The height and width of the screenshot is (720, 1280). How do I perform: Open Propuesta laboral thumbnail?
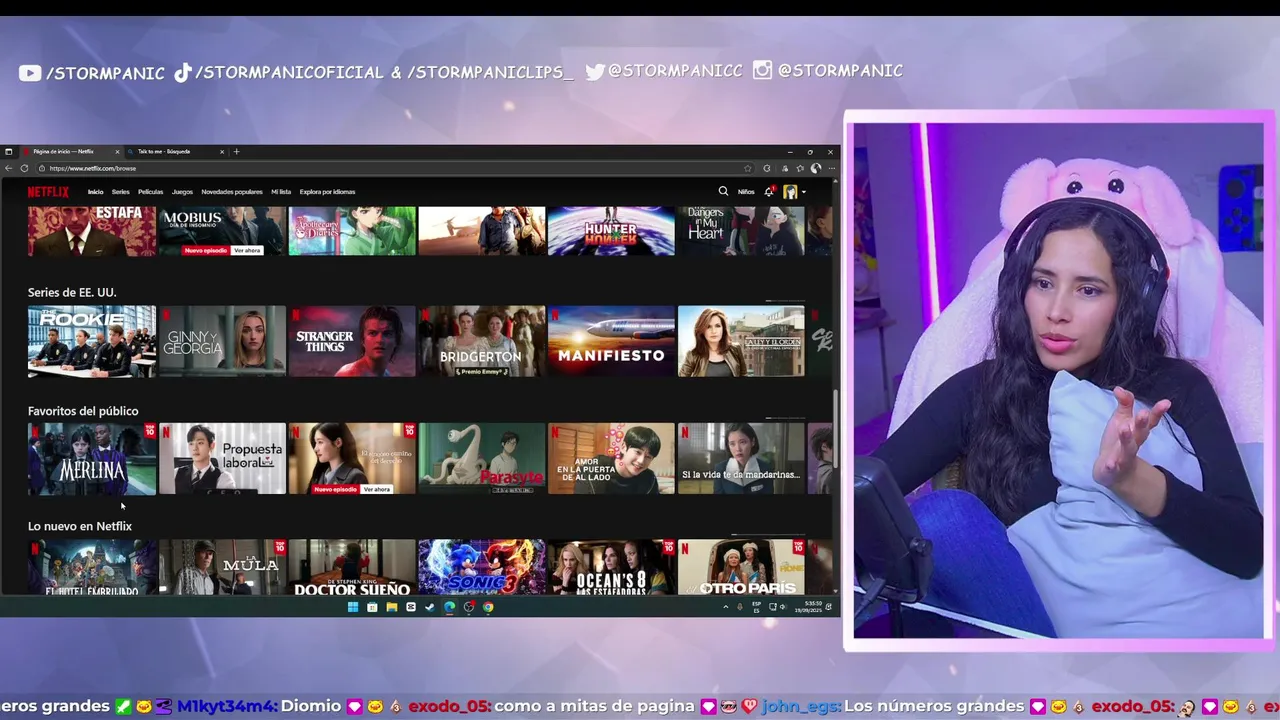[222, 458]
